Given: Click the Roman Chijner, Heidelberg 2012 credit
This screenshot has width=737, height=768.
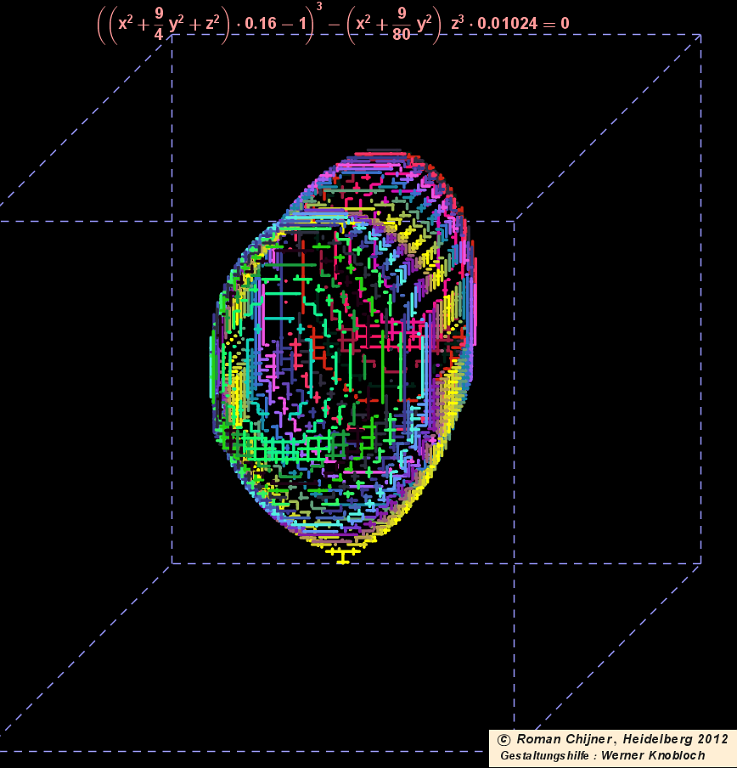Looking at the screenshot, I should click(x=622, y=739).
